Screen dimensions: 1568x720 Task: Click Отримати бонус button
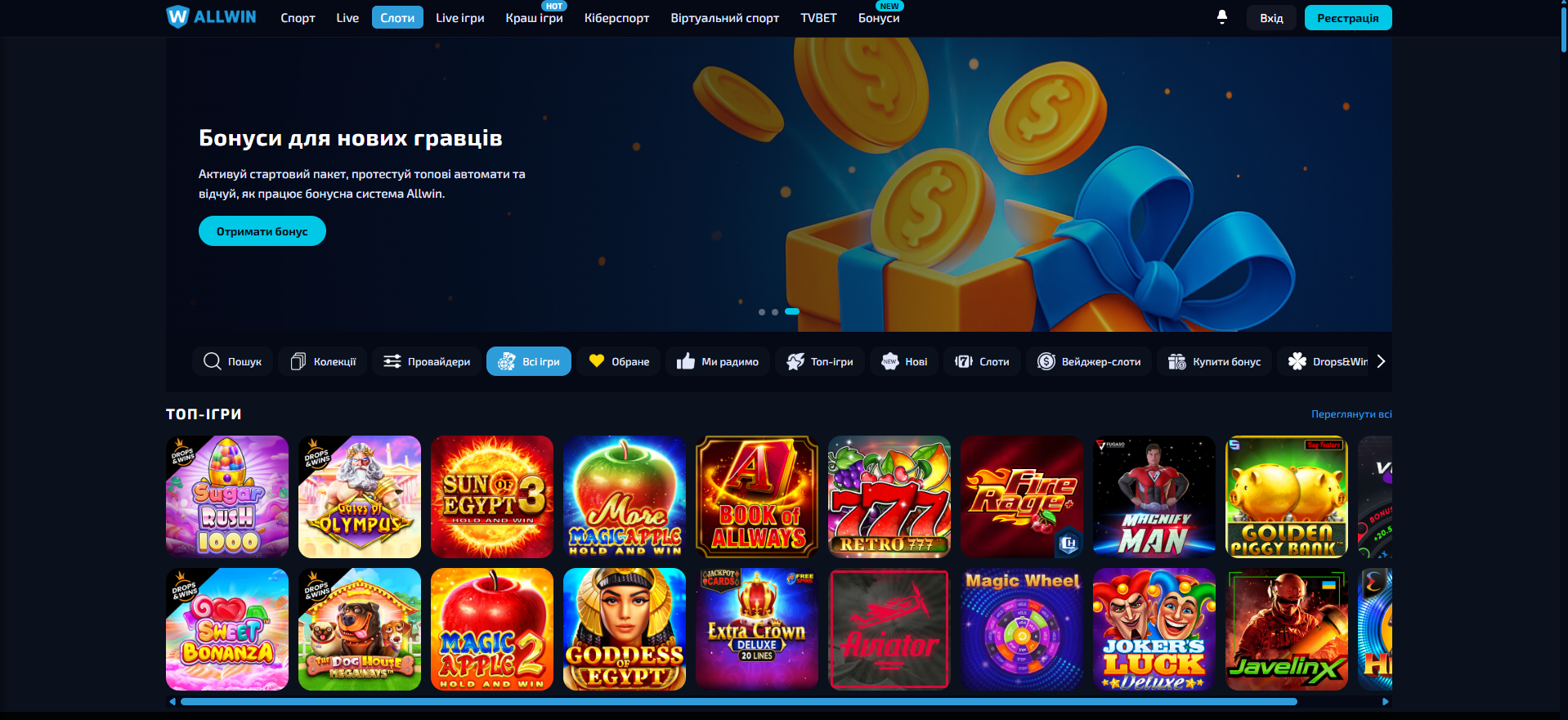(262, 231)
